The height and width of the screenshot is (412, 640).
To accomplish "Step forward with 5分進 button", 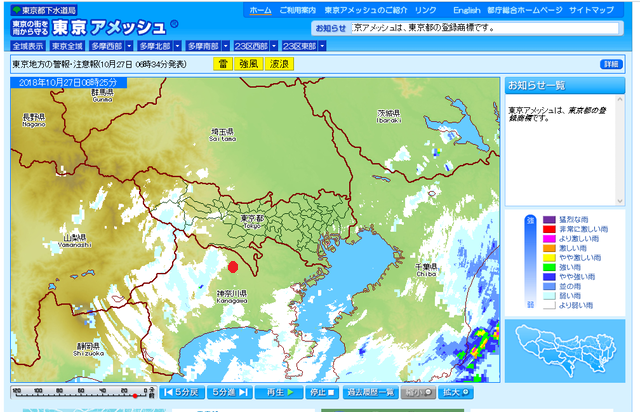I will click(x=230, y=392).
